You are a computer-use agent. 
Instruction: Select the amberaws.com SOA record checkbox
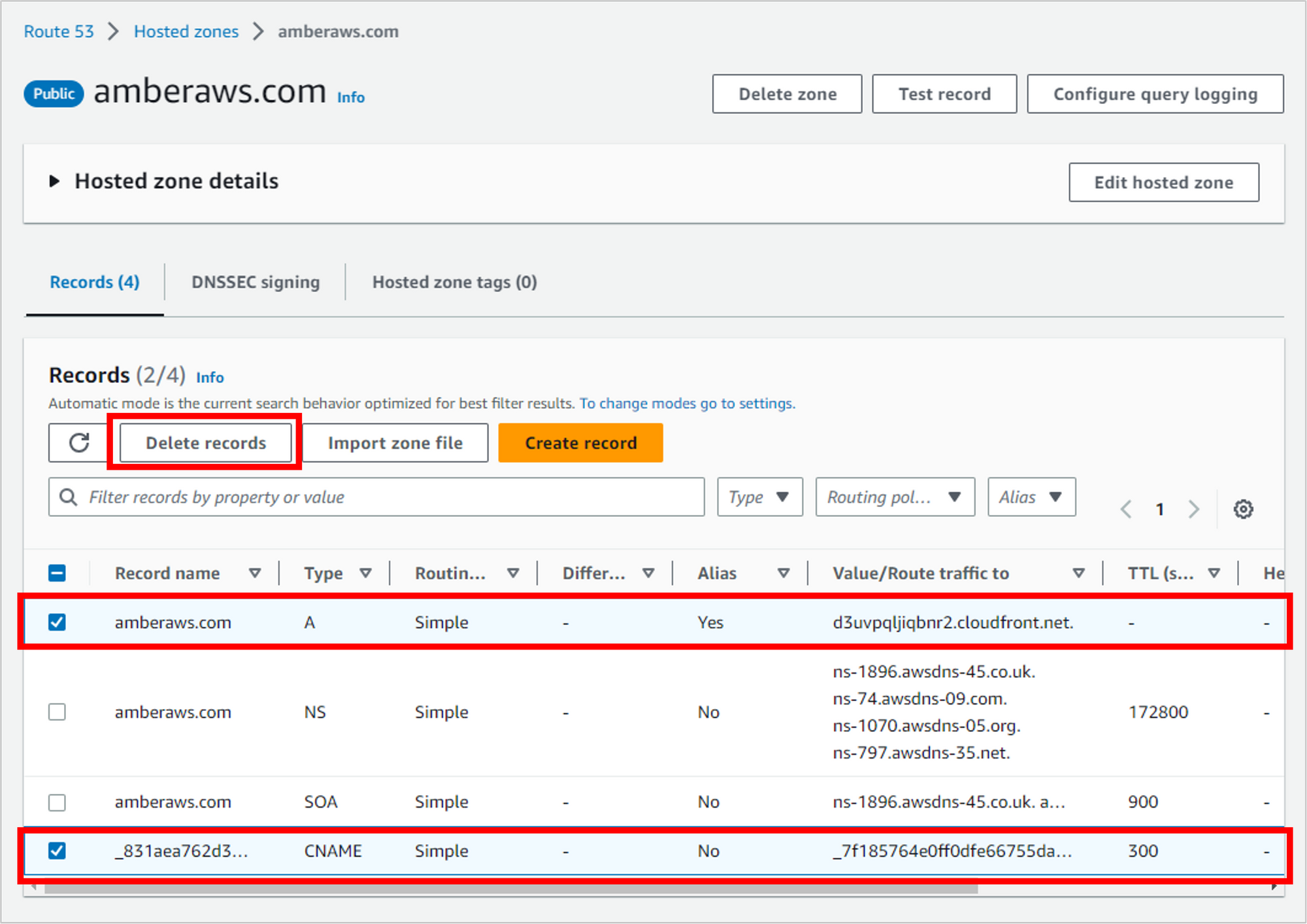pos(58,802)
